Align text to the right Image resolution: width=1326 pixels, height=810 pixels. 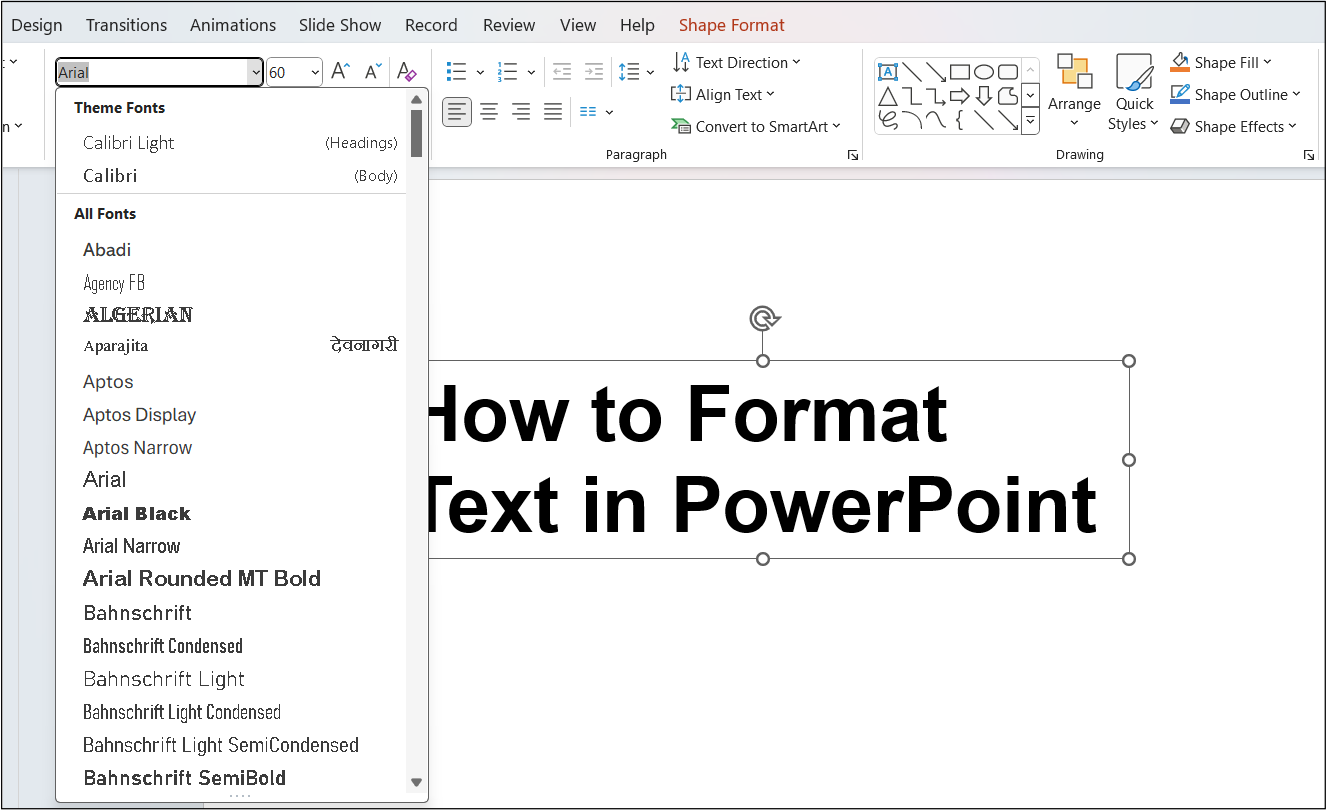pos(521,111)
